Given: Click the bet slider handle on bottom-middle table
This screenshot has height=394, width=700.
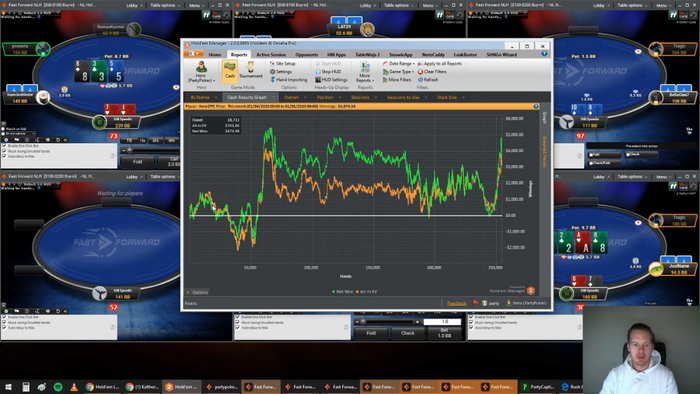Looking at the screenshot, I should pyautogui.click(x=363, y=321).
